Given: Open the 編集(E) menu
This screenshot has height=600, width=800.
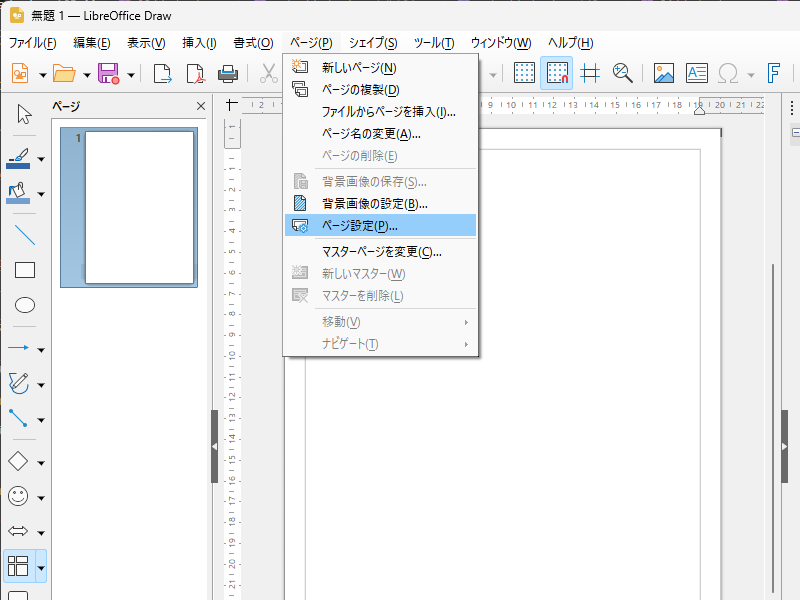Looking at the screenshot, I should (92, 43).
